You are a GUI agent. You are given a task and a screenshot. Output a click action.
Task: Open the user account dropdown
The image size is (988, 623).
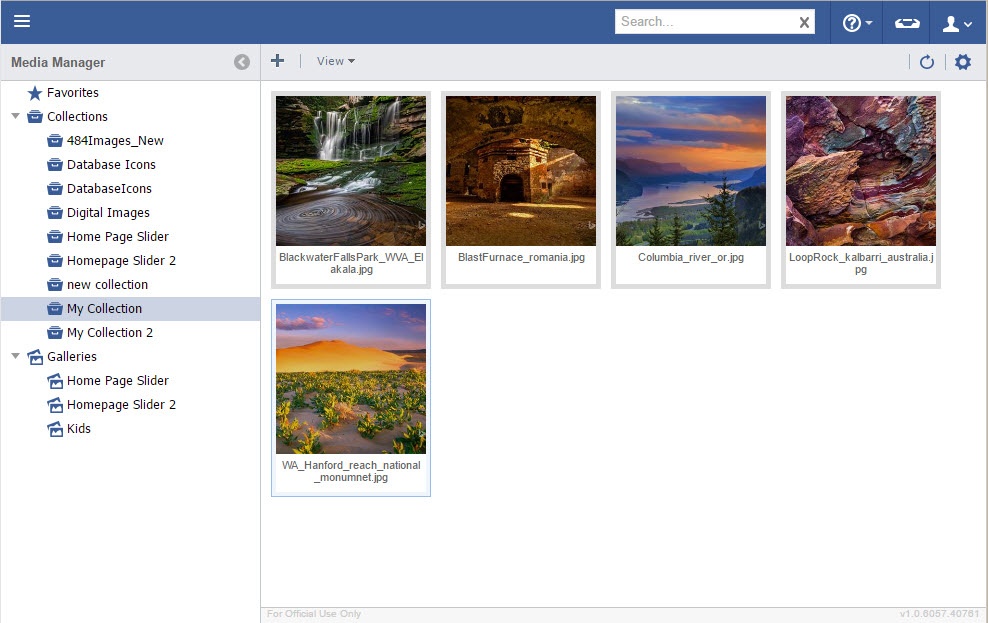click(x=958, y=22)
